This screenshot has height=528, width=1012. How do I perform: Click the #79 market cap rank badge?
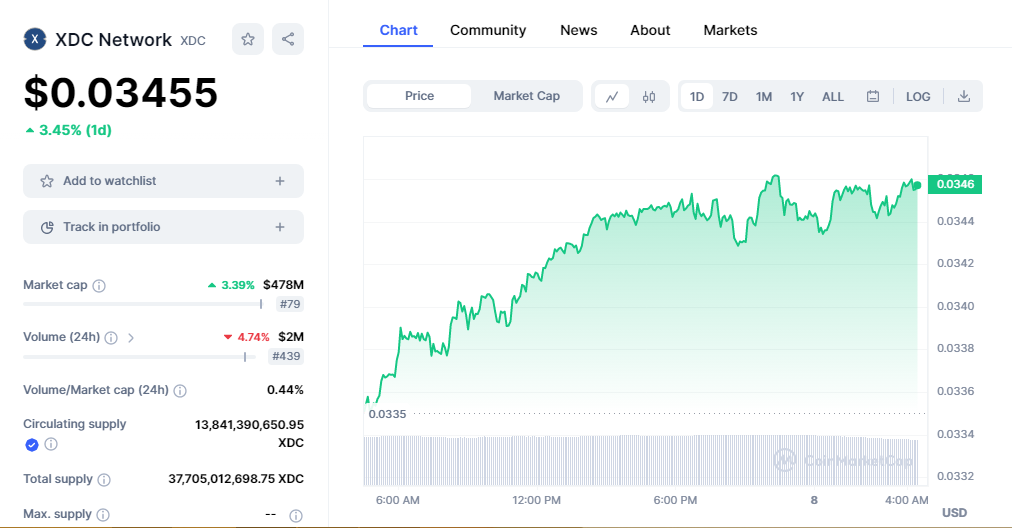290,304
